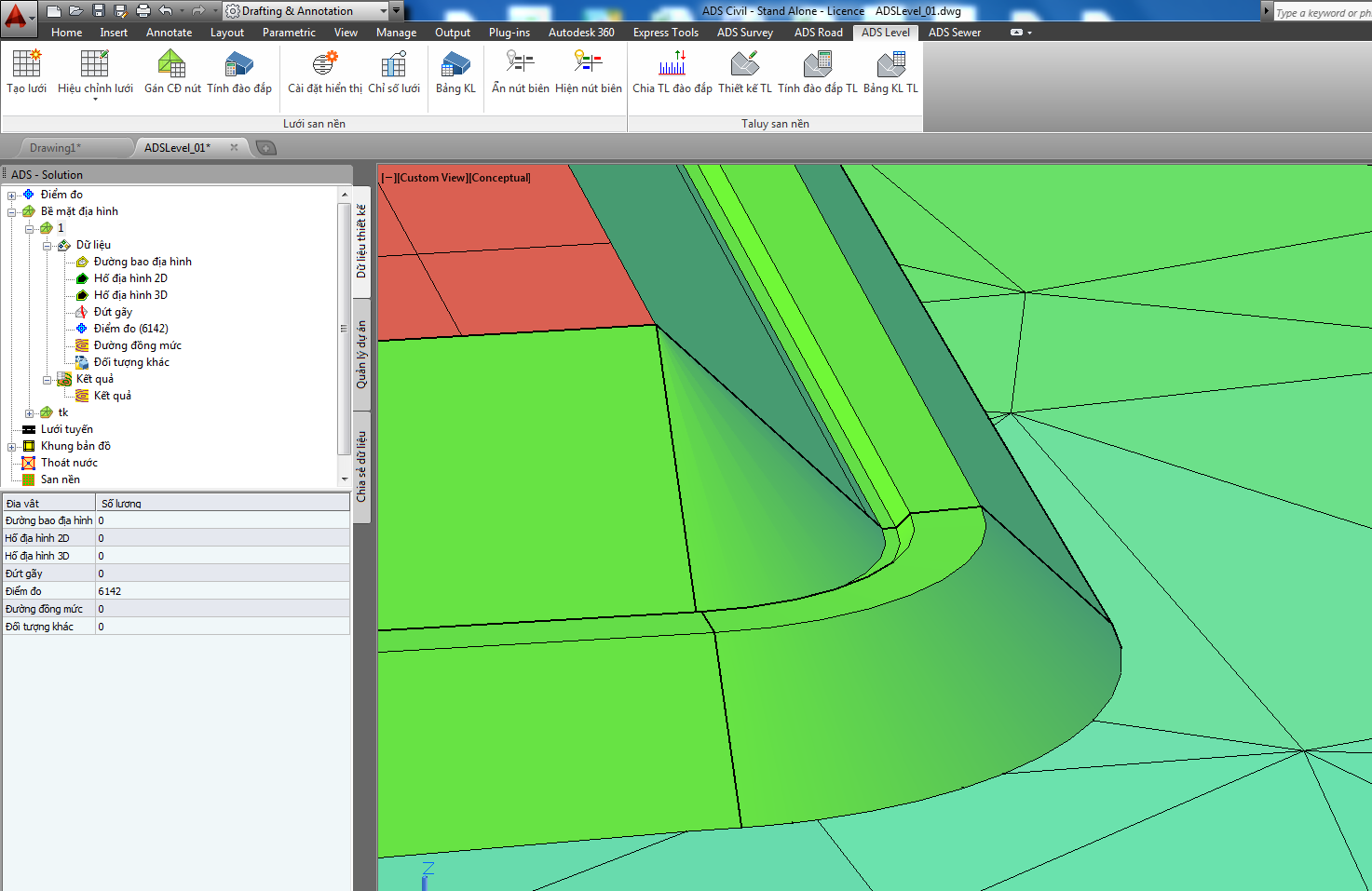Click the Hiện nút biên tool
The width and height of the screenshot is (1372, 891).
588,72
